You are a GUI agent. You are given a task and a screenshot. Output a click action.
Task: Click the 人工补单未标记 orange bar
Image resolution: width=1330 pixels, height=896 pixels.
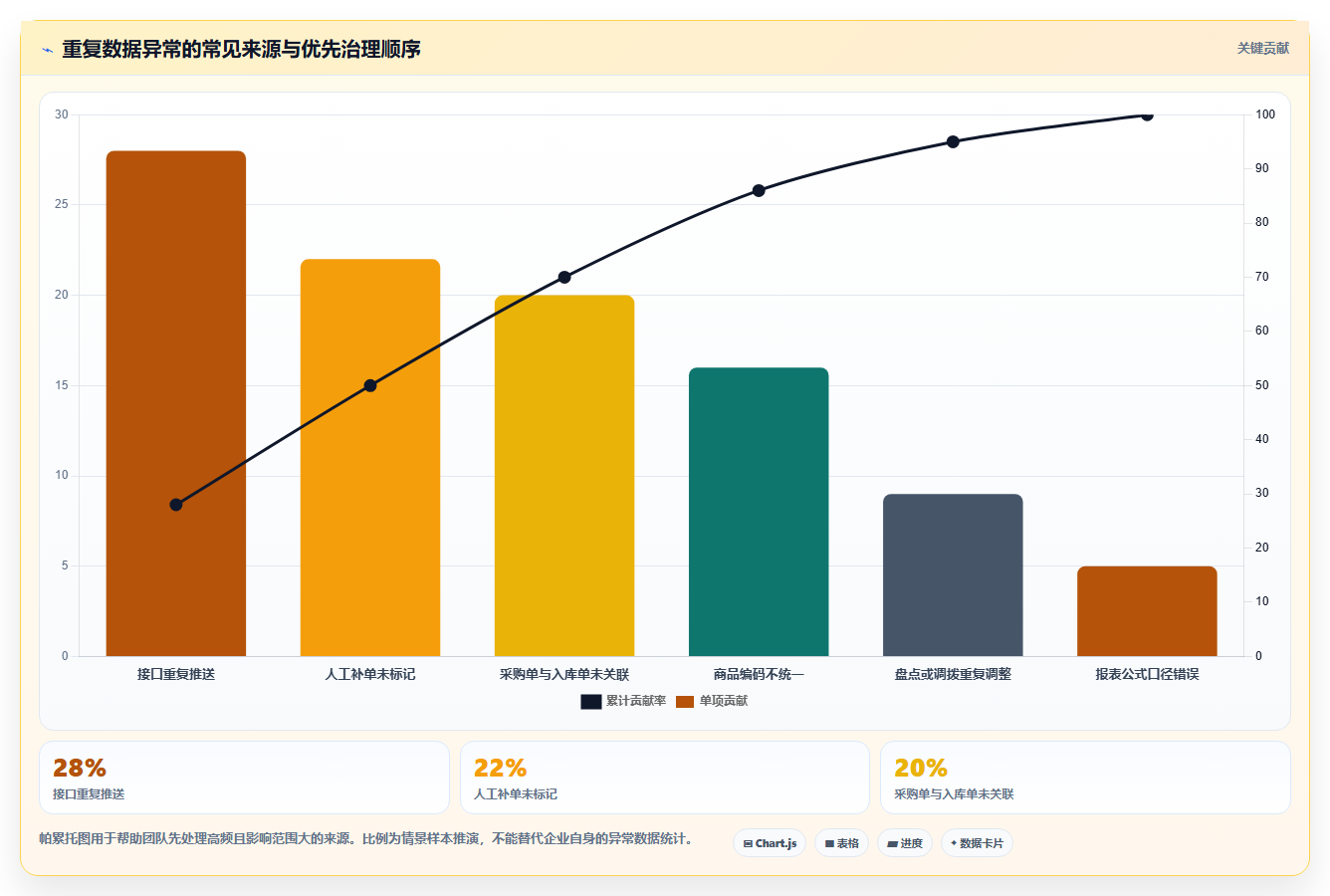(x=370, y=458)
